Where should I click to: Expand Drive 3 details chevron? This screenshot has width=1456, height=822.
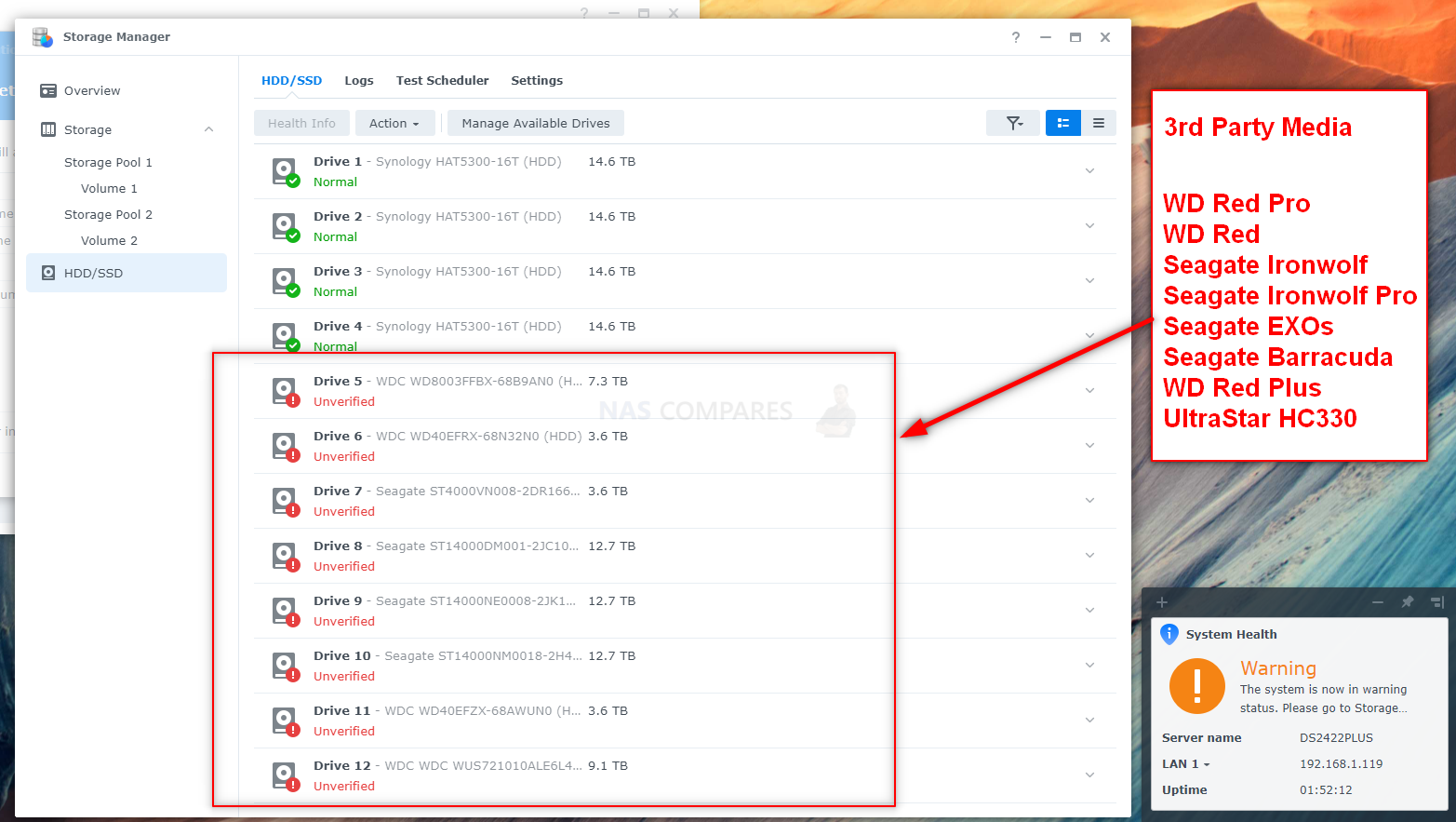(1089, 281)
